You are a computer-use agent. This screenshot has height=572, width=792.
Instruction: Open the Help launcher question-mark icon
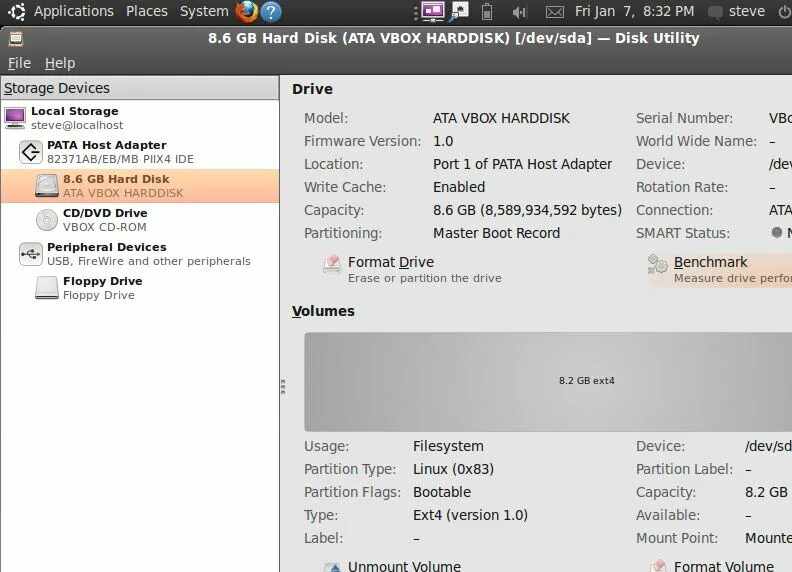point(271,12)
